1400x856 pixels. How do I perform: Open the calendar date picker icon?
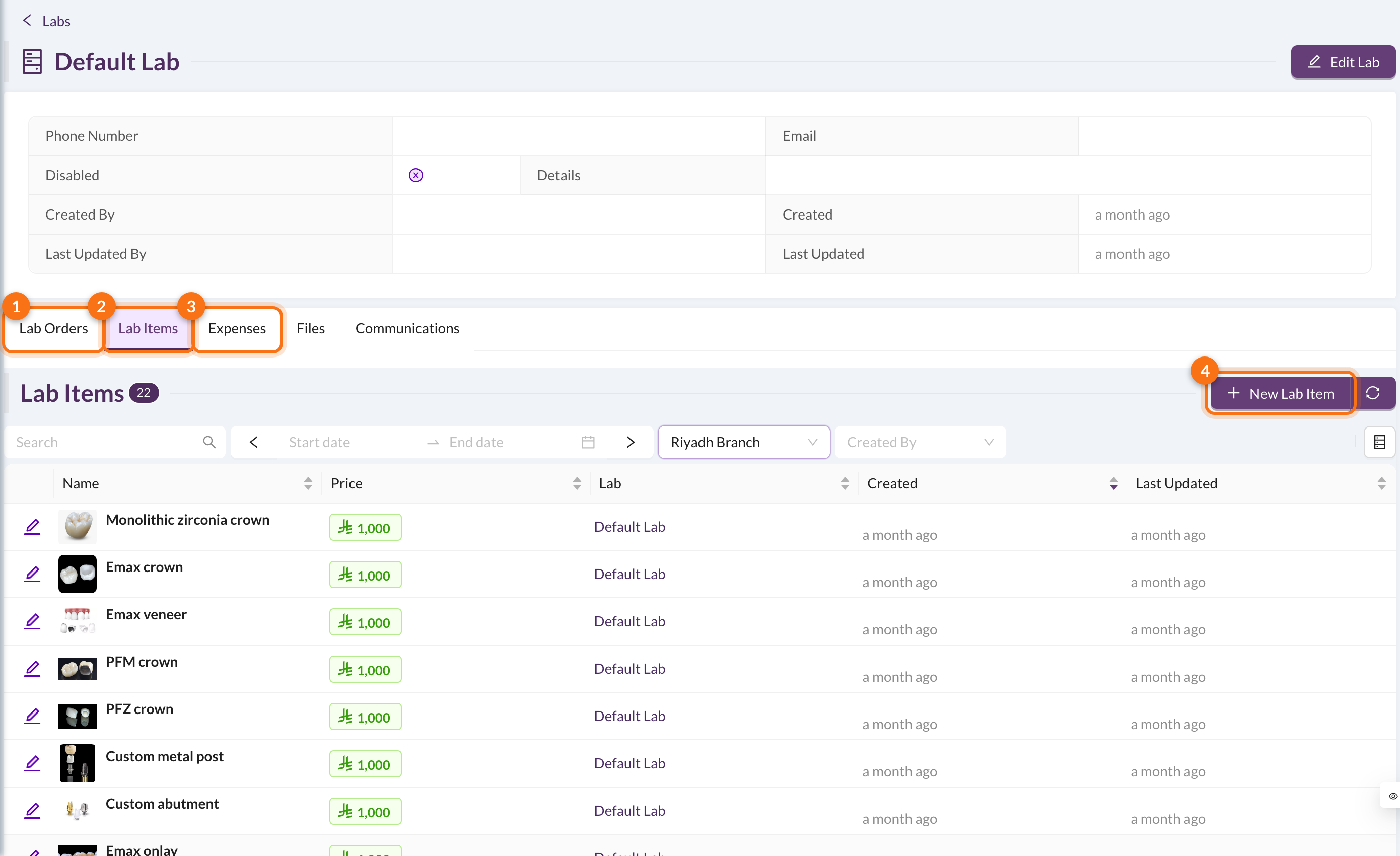pos(588,442)
